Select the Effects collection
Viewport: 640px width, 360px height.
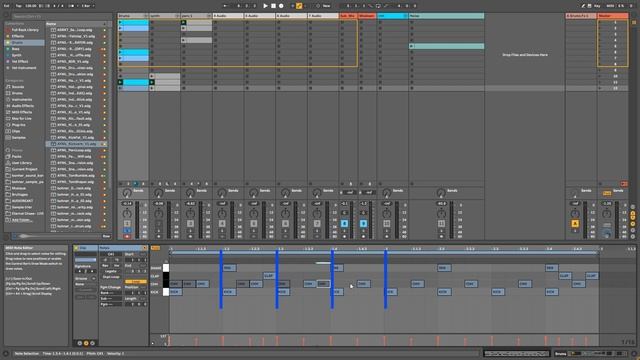click(18, 36)
